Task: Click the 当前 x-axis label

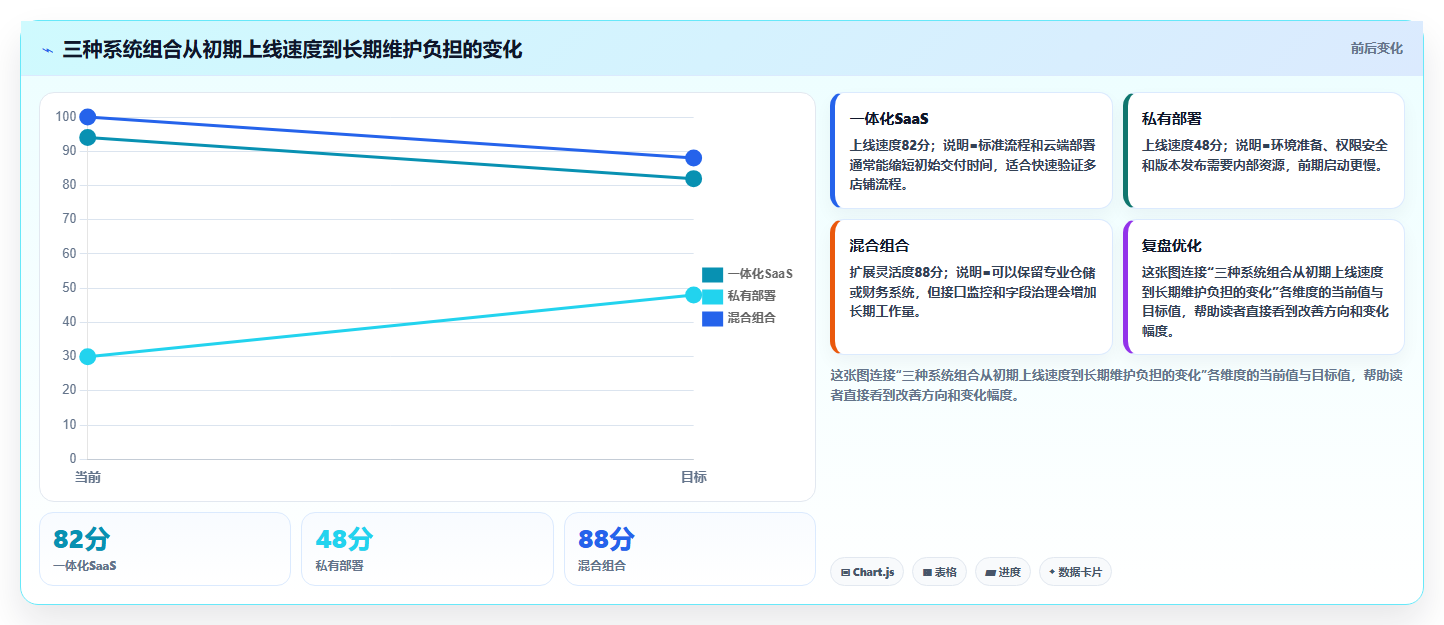Action: coord(88,478)
